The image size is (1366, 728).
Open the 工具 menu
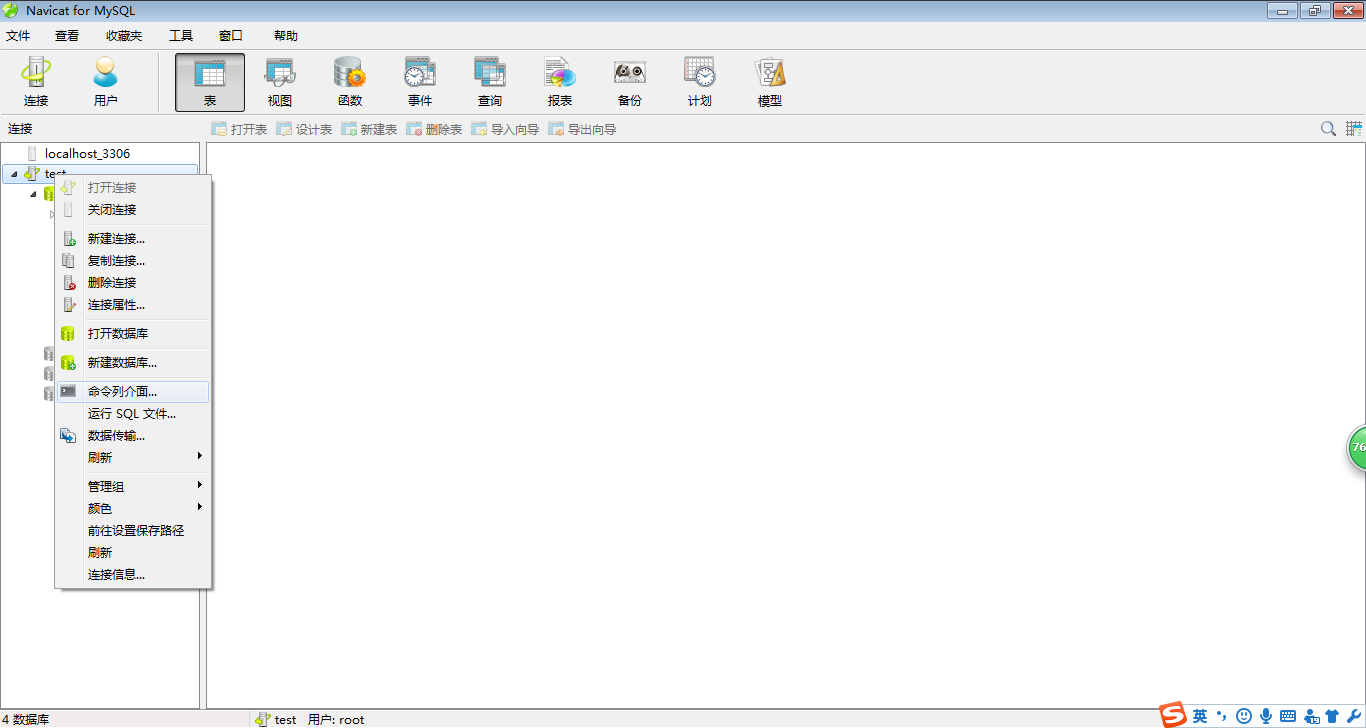[x=181, y=35]
